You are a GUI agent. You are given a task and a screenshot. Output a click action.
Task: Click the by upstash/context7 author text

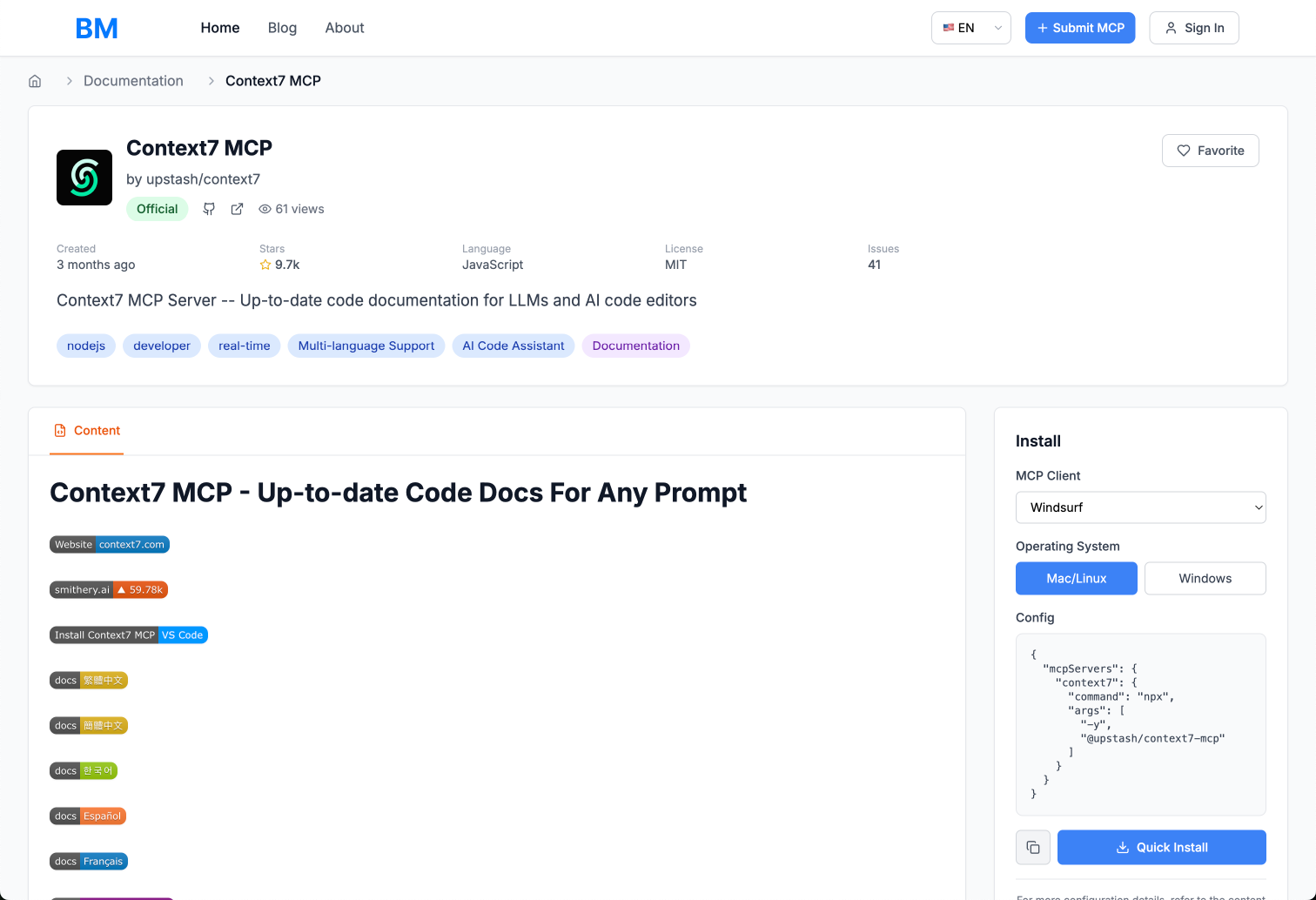pyautogui.click(x=193, y=179)
